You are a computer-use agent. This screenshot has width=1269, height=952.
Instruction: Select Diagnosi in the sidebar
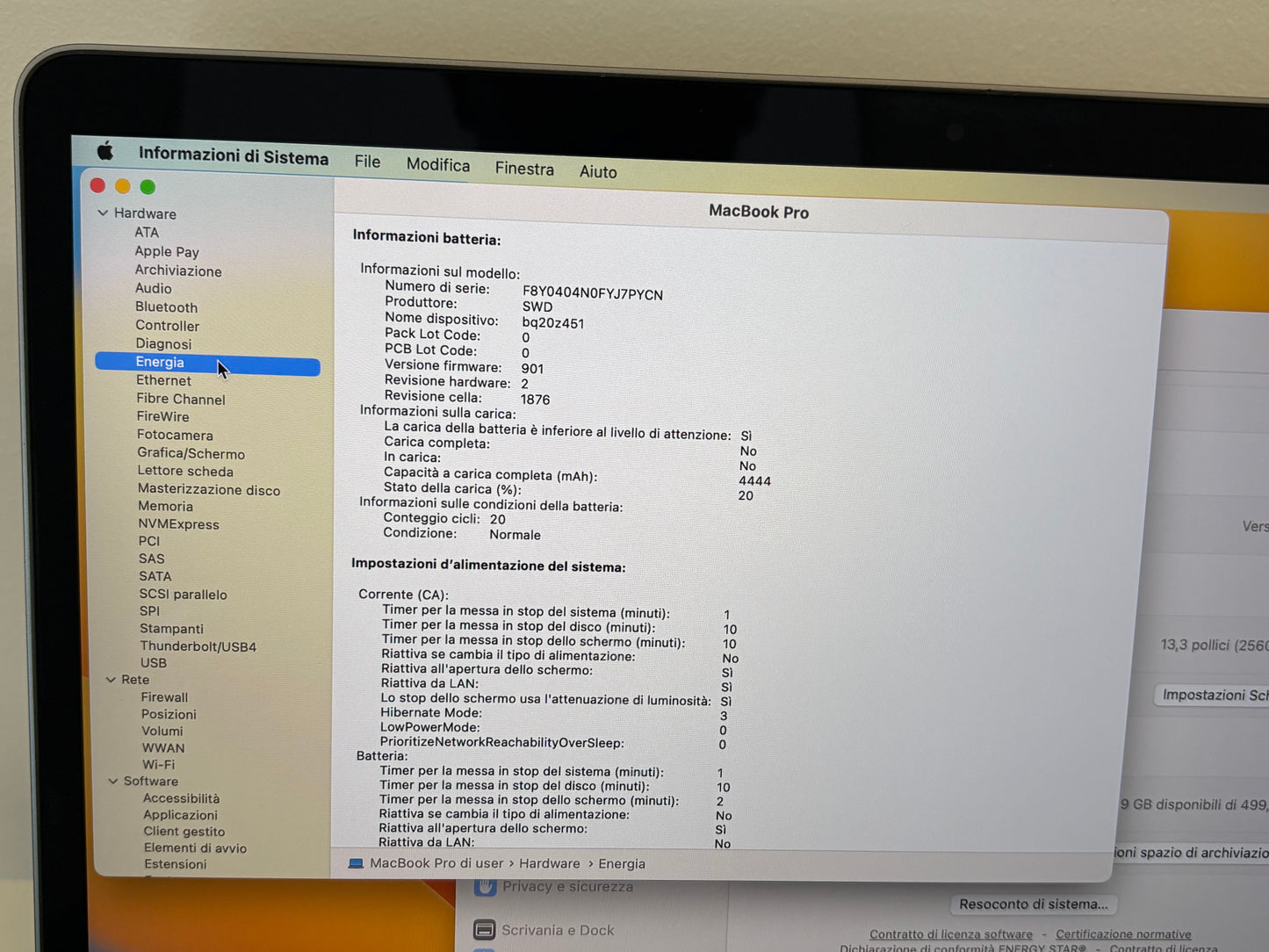(163, 344)
